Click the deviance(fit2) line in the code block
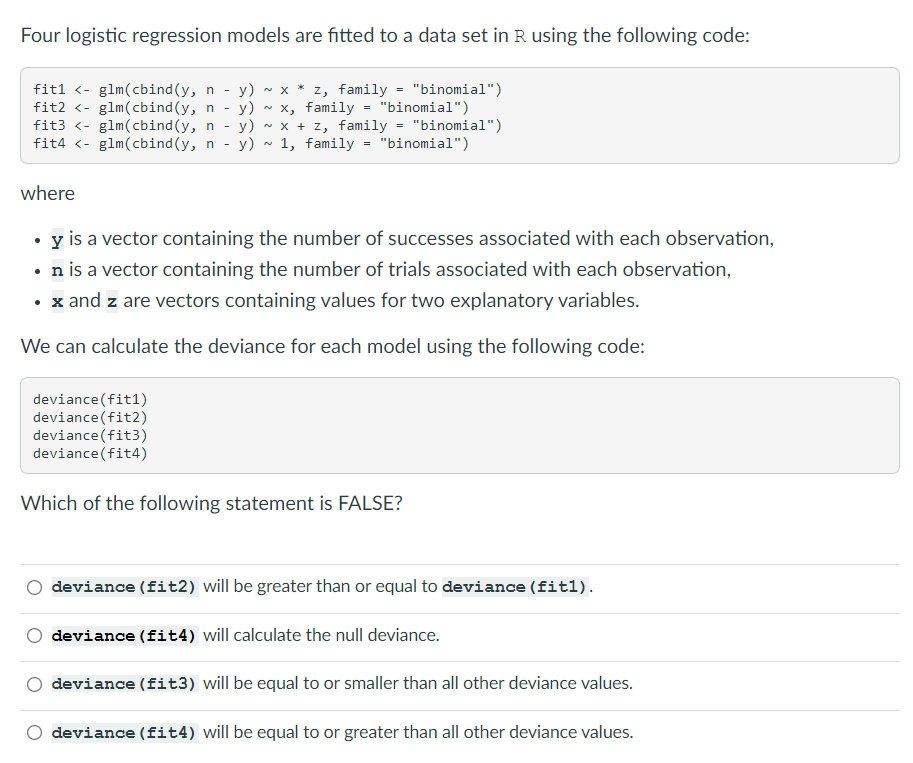Image resolution: width=913 pixels, height=763 pixels. point(90,418)
